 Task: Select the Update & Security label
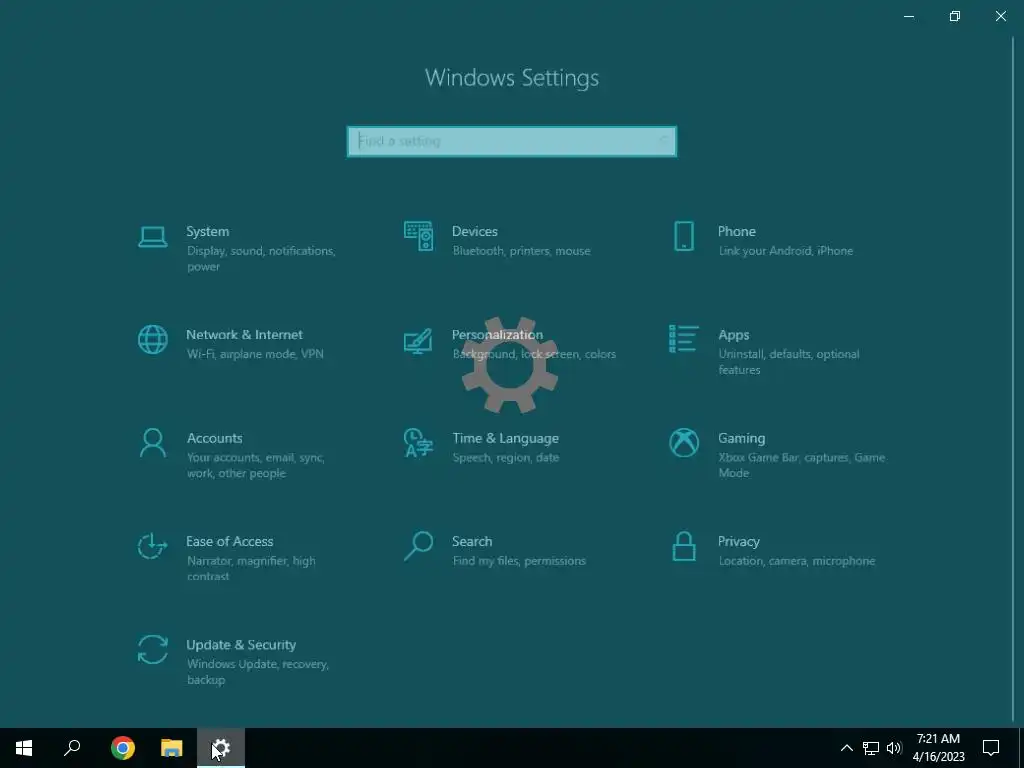click(241, 645)
